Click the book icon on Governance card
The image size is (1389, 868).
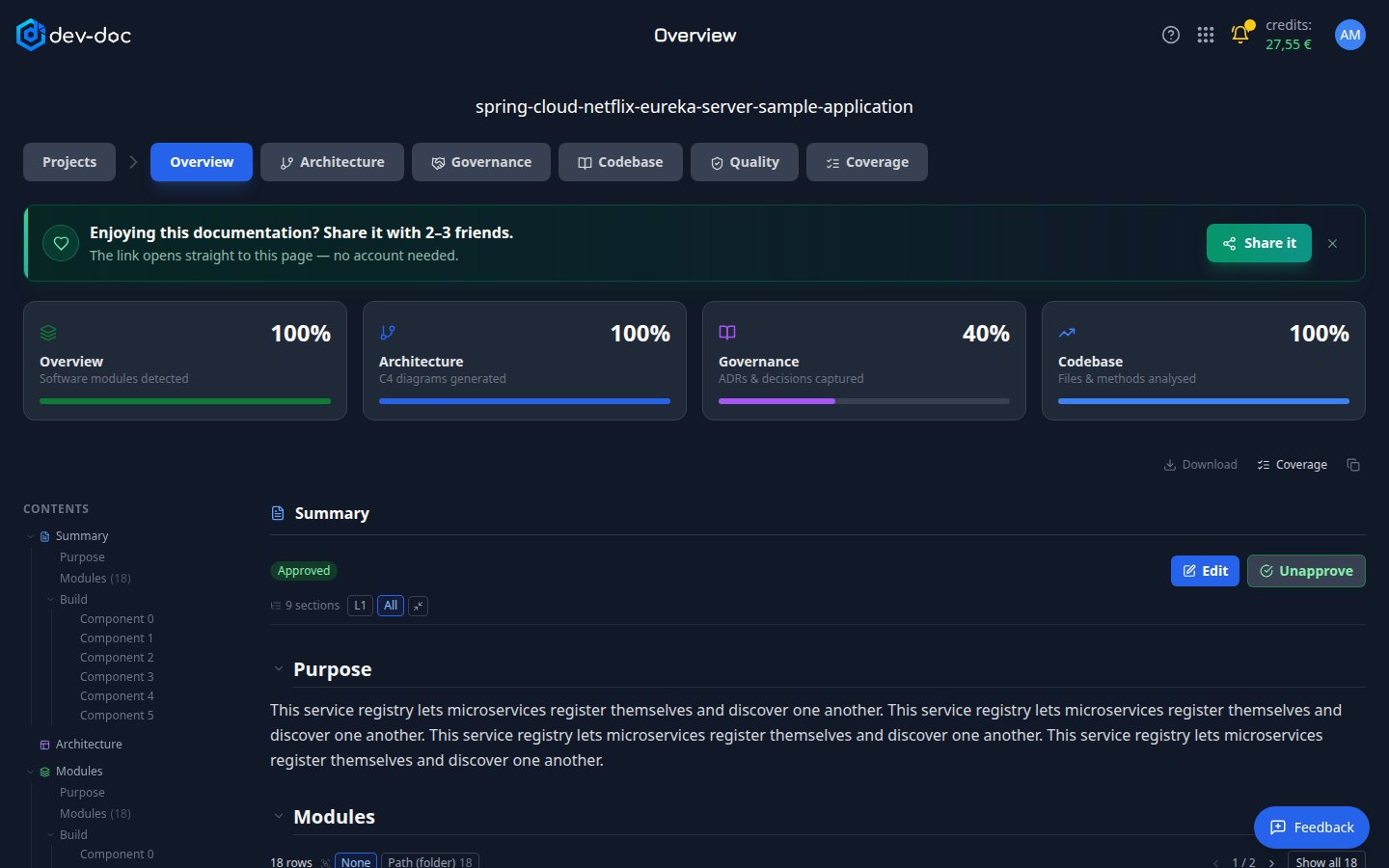pyautogui.click(x=727, y=333)
